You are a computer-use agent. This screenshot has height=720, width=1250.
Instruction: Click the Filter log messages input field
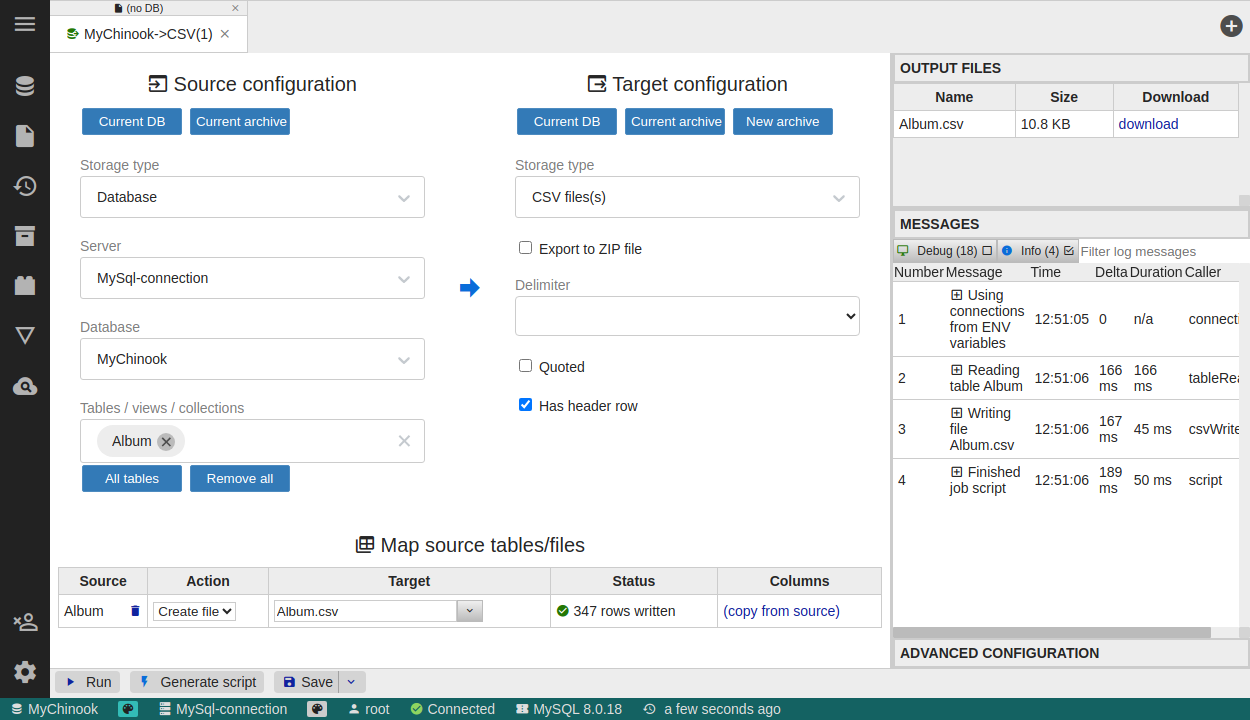click(x=1160, y=251)
